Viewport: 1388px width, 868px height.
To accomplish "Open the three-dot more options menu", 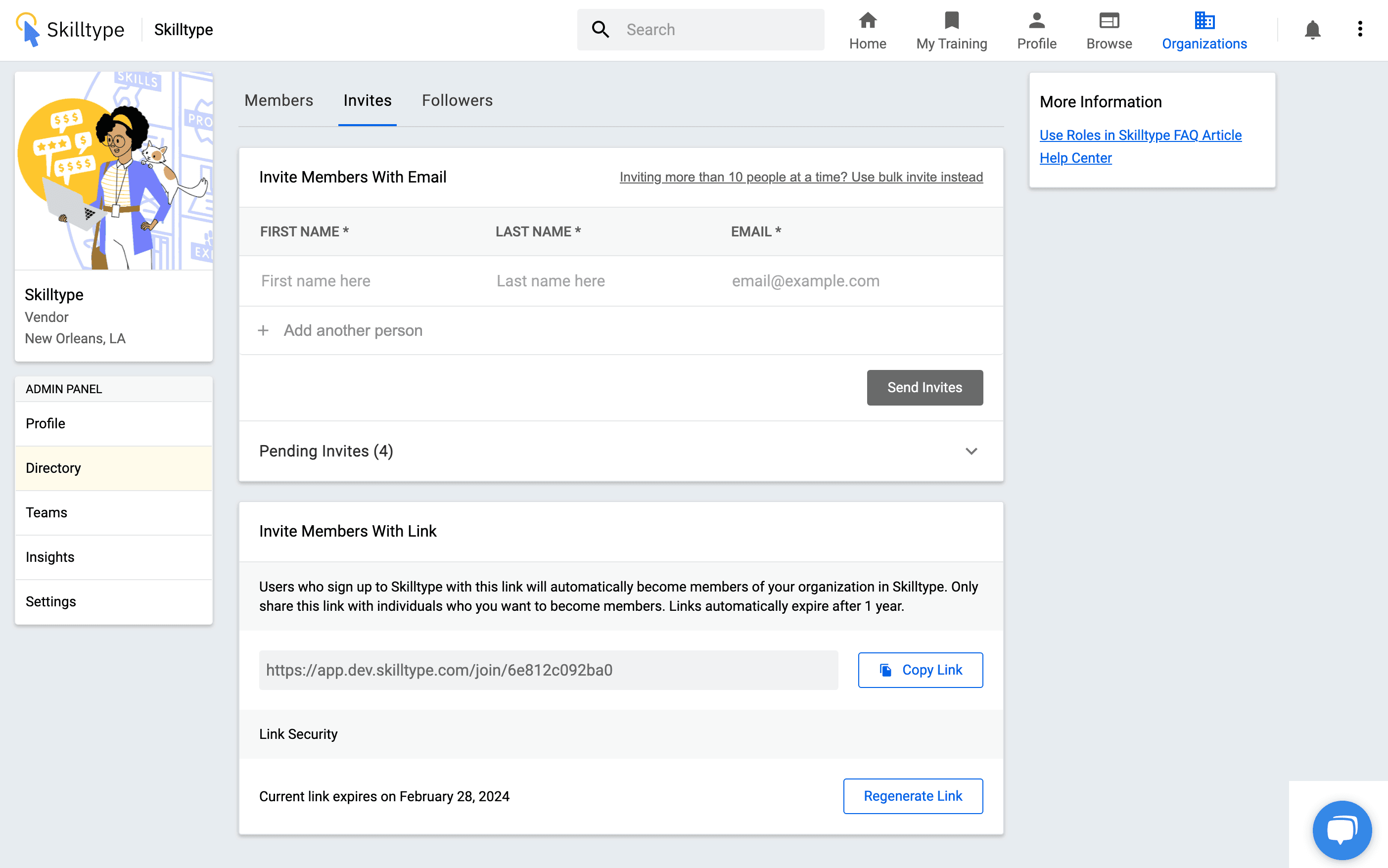I will click(1359, 29).
